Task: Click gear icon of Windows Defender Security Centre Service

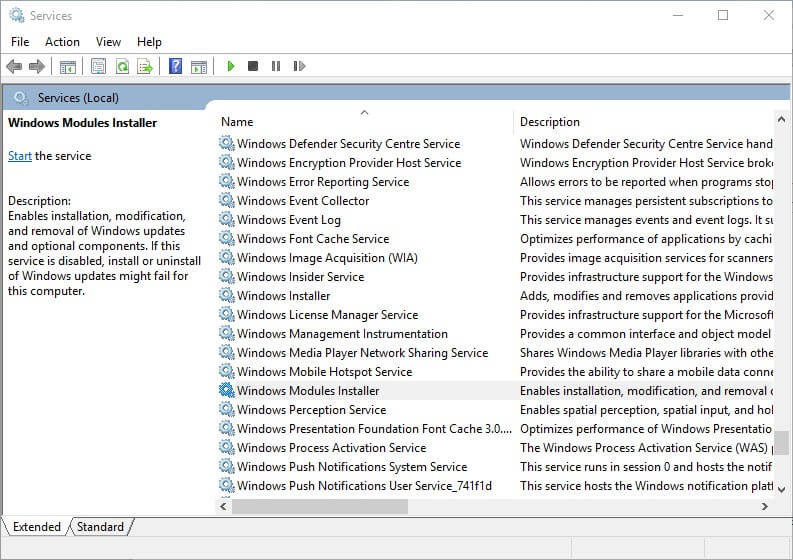Action: click(227, 143)
